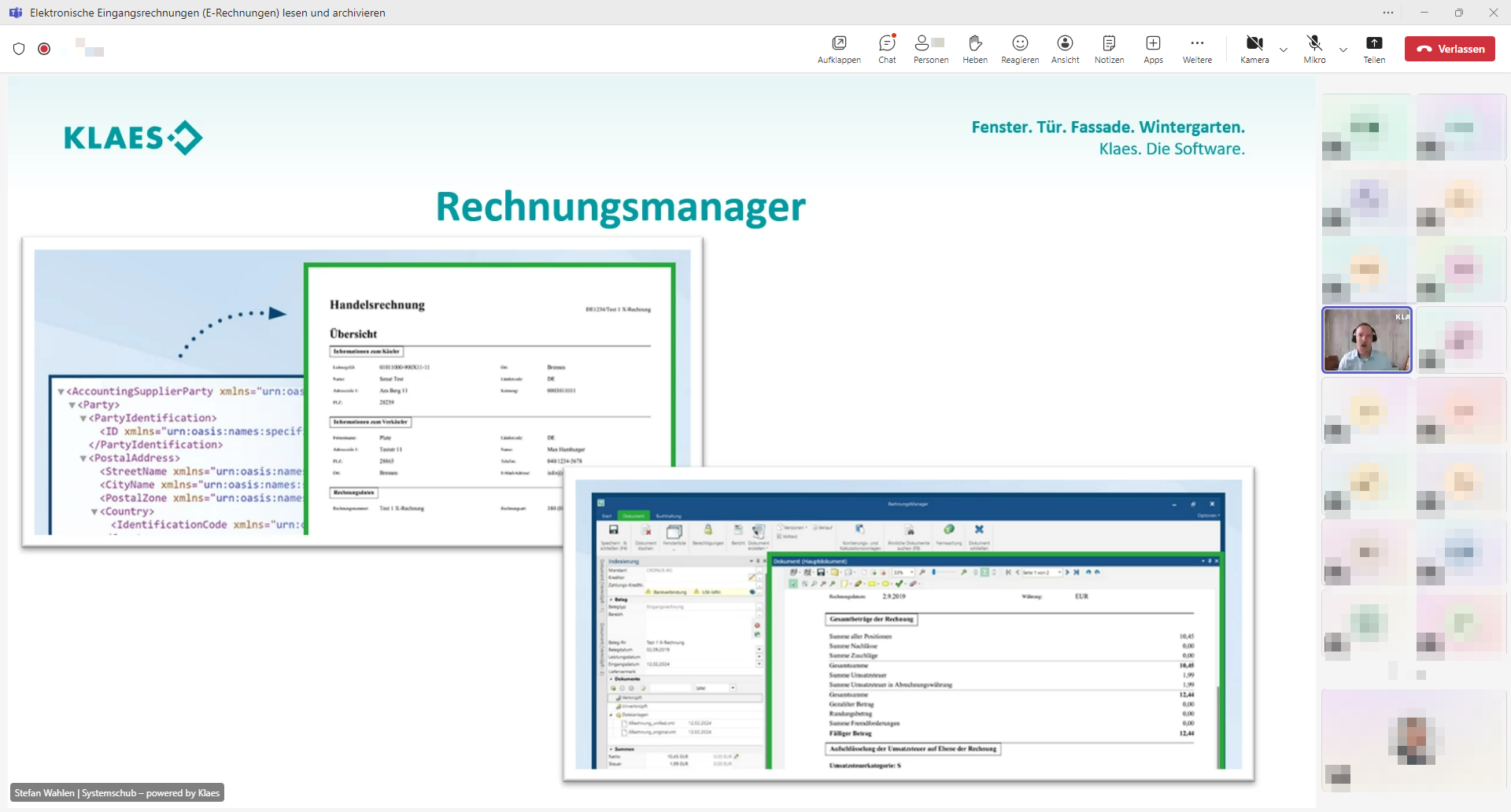Select the bottom participant video tile

[x=1414, y=740]
